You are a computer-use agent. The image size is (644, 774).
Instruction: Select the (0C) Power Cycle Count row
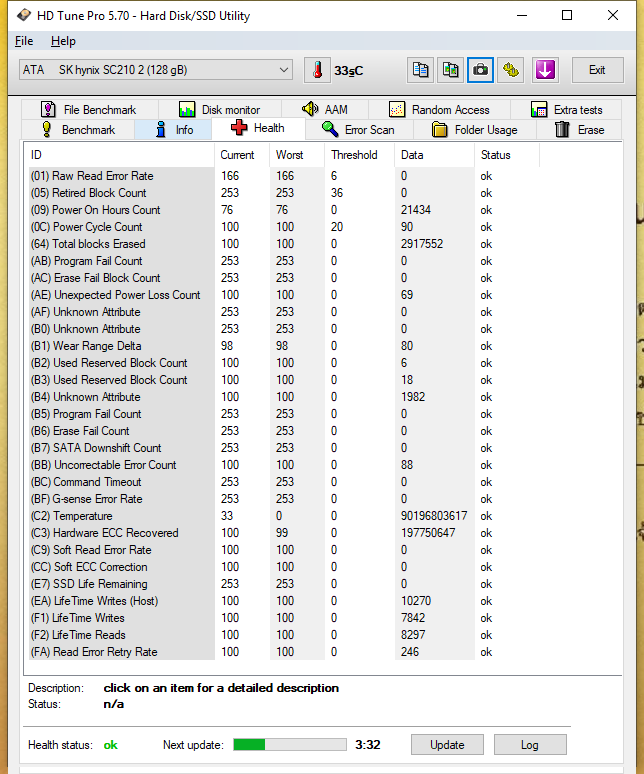pos(284,227)
